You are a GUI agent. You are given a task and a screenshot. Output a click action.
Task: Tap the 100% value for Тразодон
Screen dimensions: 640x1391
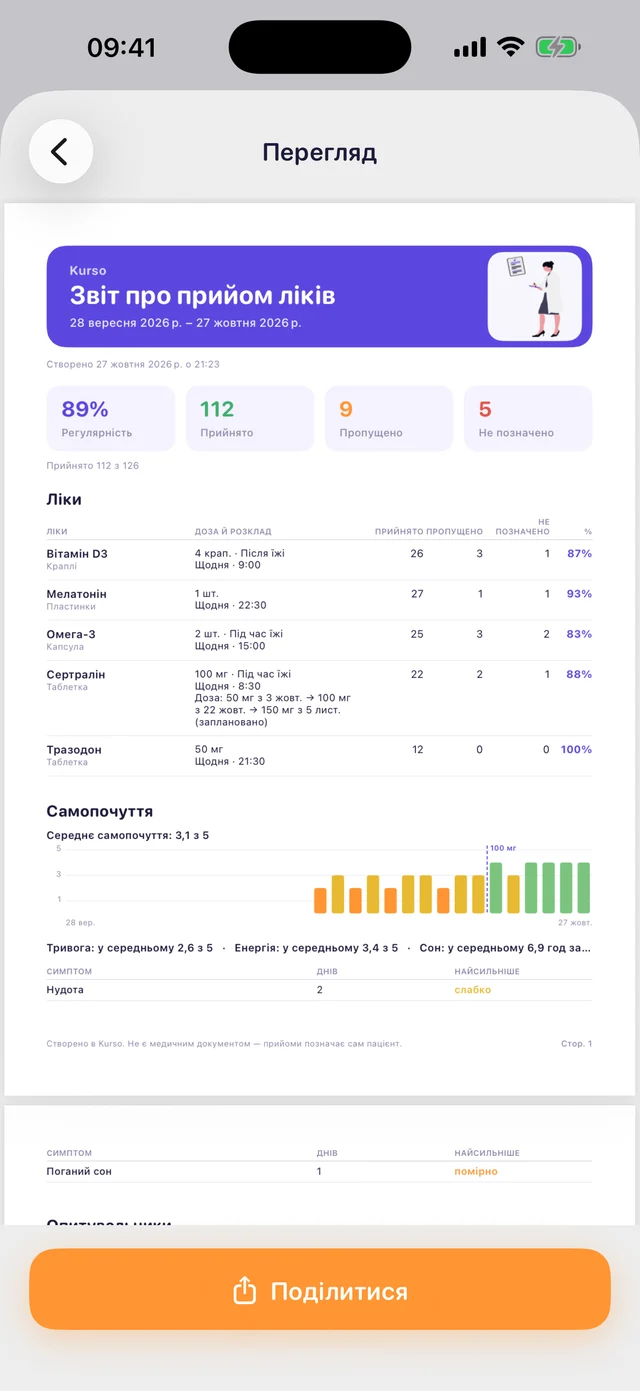click(x=576, y=750)
